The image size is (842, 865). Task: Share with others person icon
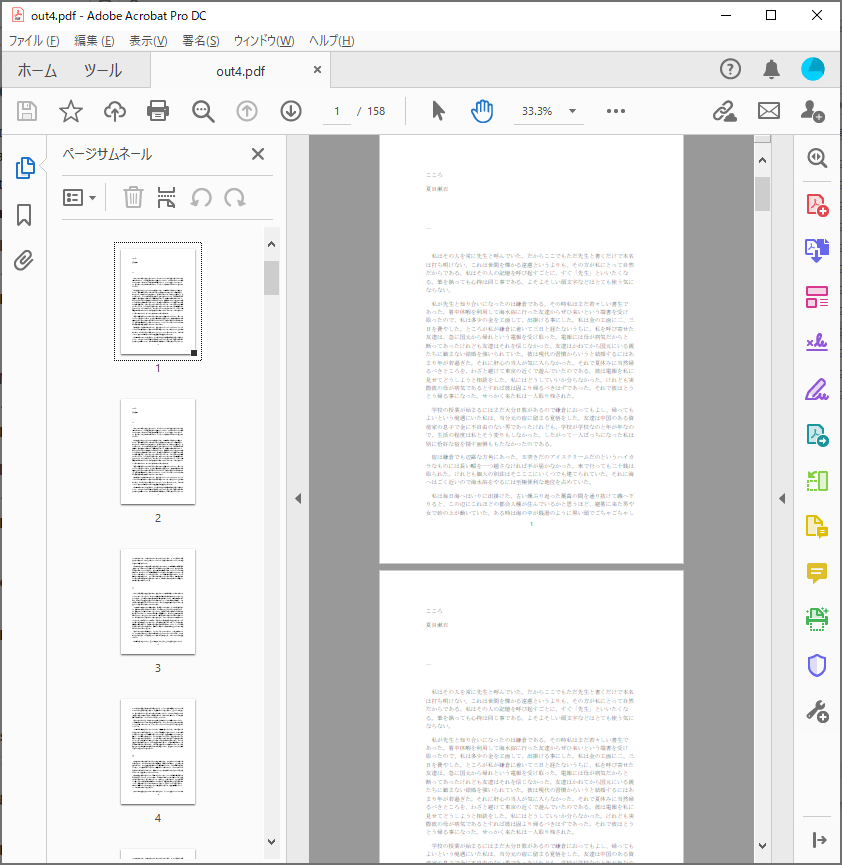tap(813, 111)
